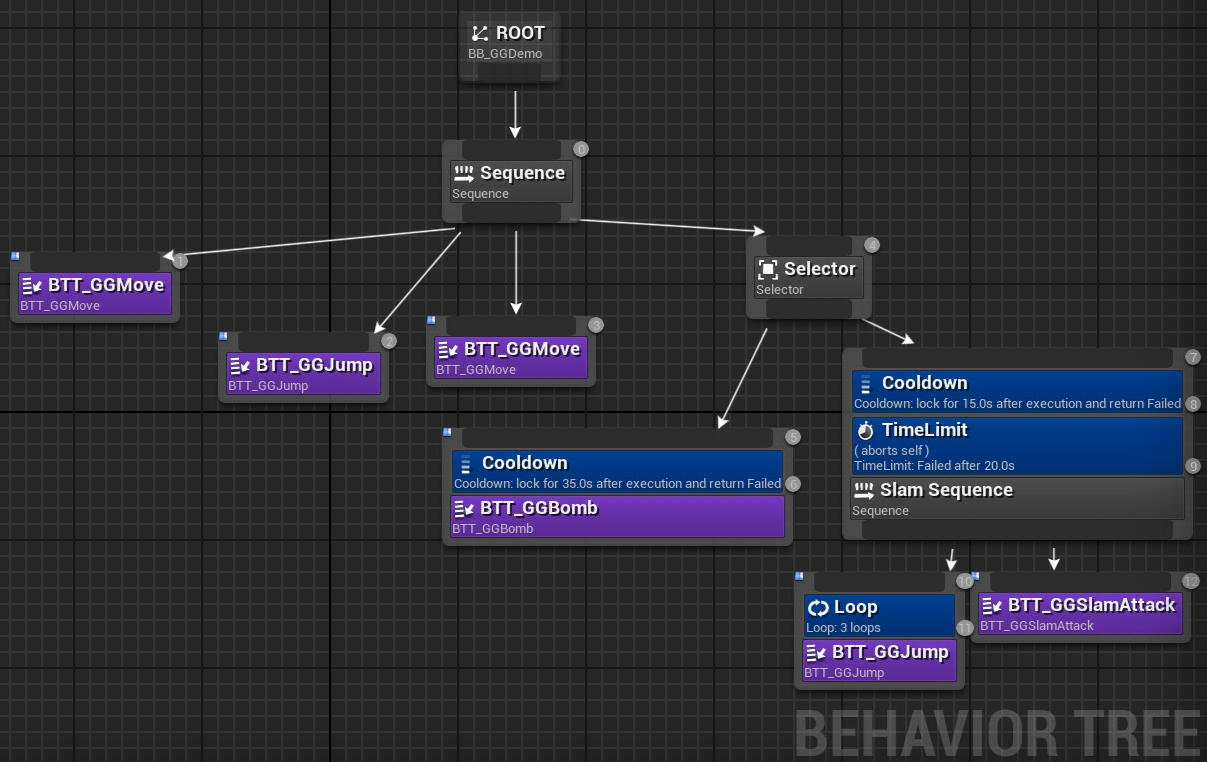Screen dimensions: 1207x762
Task: Click the BTT_GGSlamAttack task icon
Action: [x=992, y=605]
